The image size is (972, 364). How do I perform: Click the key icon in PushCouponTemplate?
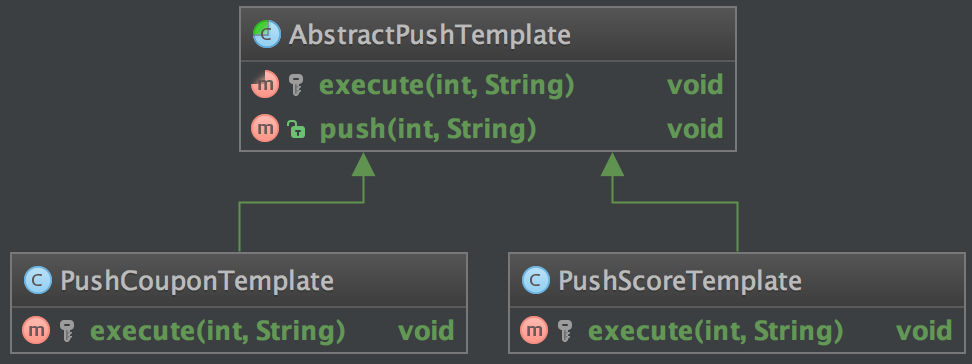(68, 331)
